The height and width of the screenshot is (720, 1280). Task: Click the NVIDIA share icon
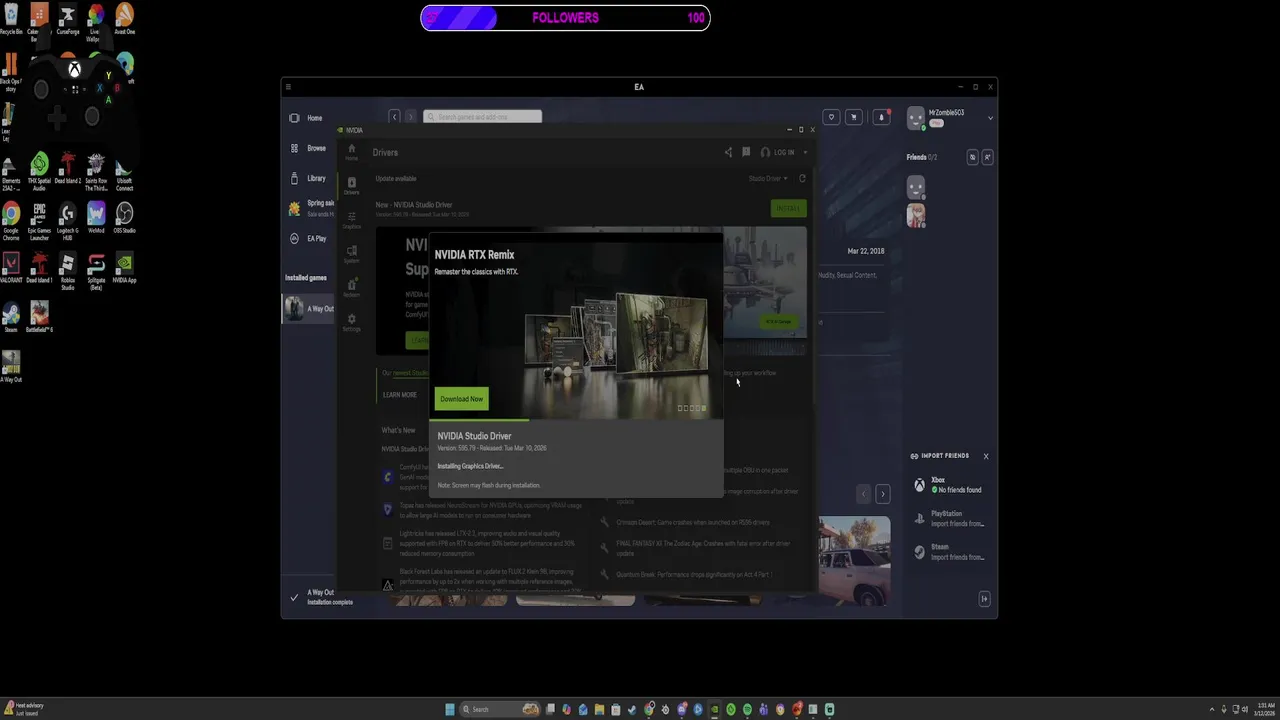[728, 152]
